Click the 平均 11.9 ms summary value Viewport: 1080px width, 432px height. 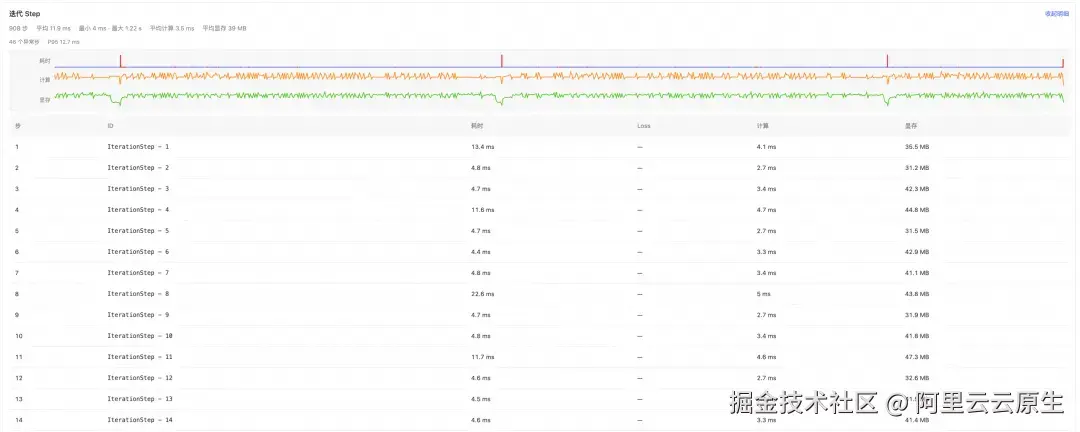pyautogui.click(x=54, y=28)
